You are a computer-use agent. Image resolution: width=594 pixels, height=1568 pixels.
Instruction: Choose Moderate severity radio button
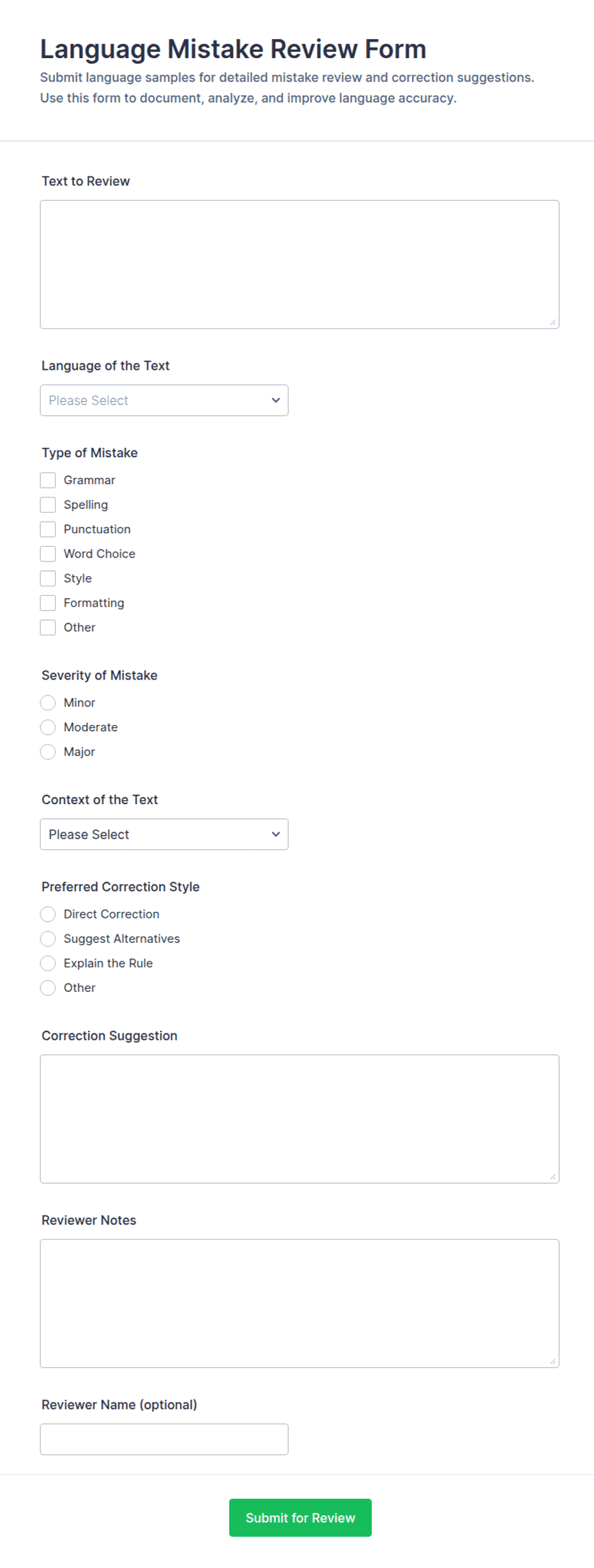[x=48, y=727]
